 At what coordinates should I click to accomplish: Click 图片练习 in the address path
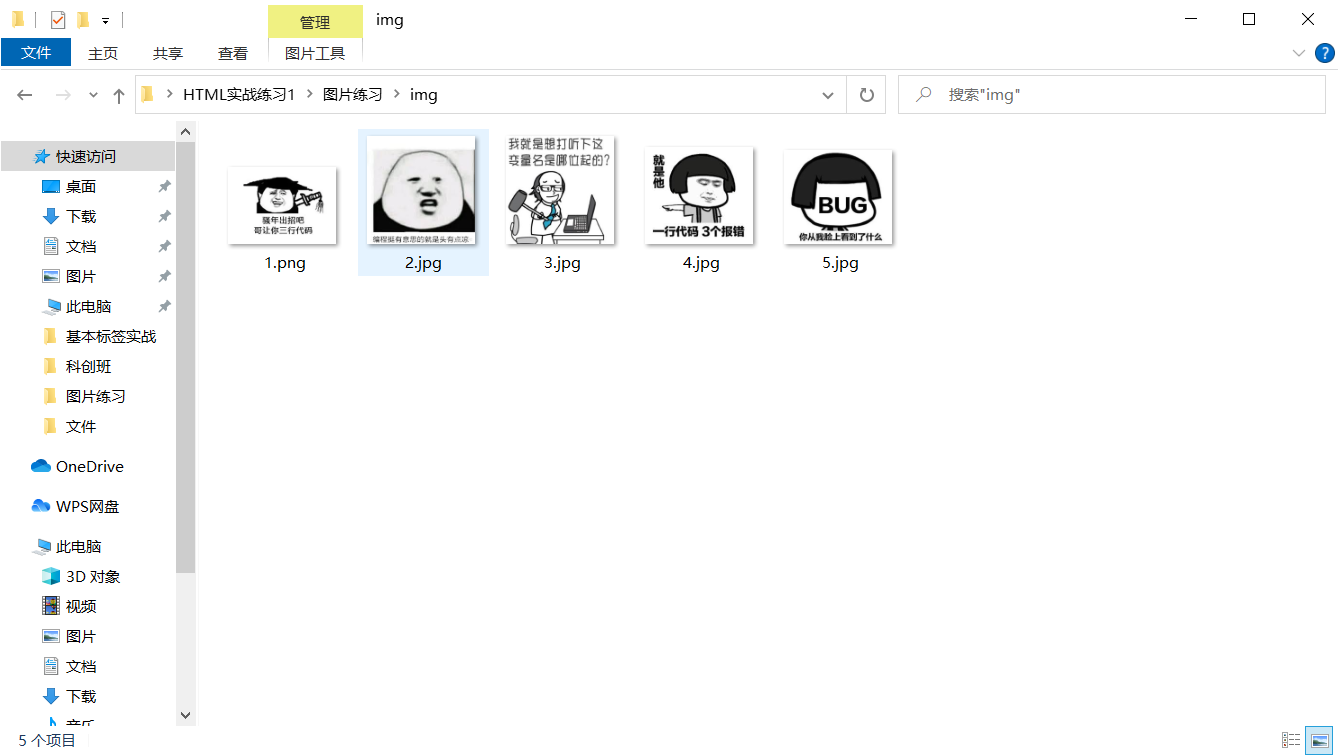352,95
